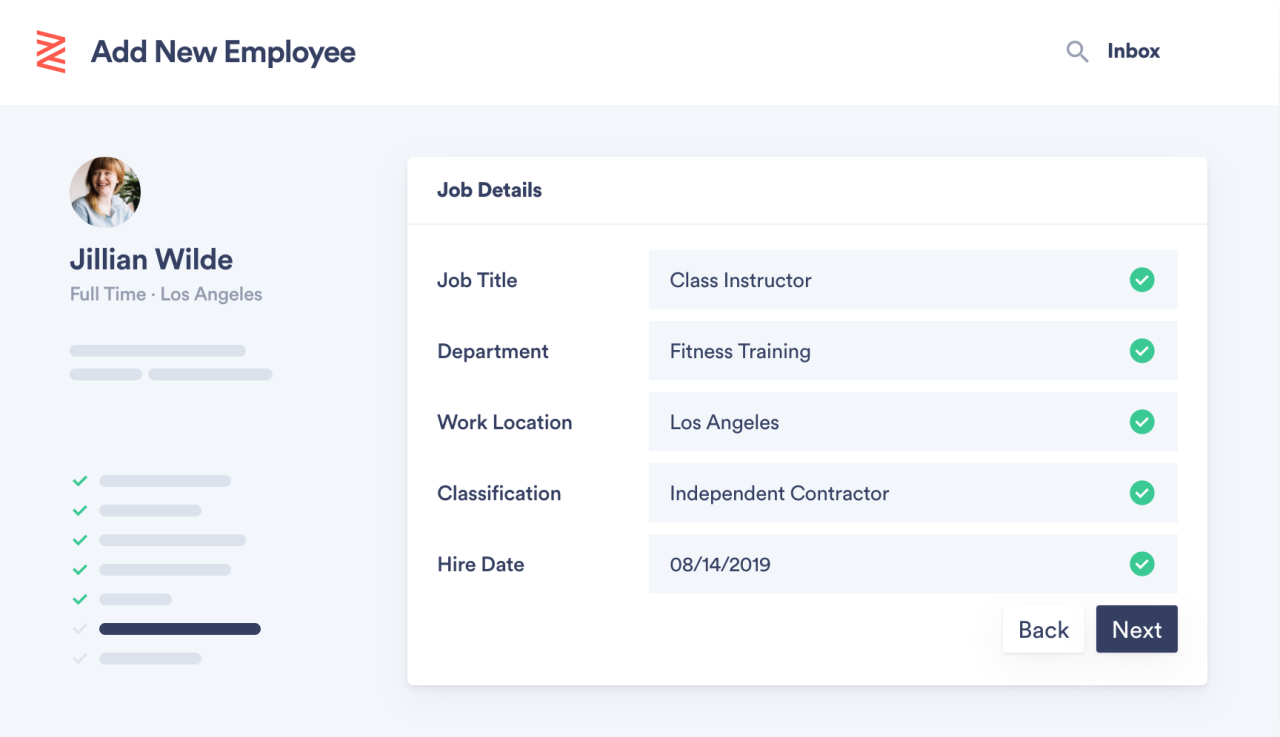Click the green checkmark beside Independent Contractor

[x=1142, y=493]
